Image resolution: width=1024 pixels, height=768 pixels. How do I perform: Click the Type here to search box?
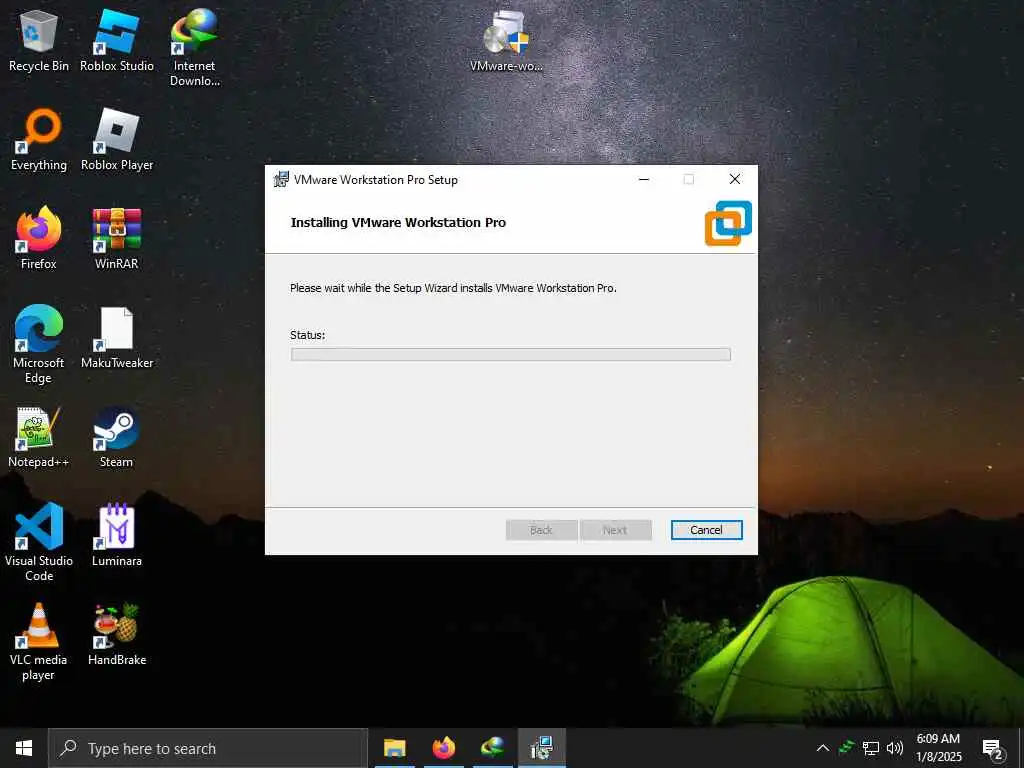(x=208, y=748)
